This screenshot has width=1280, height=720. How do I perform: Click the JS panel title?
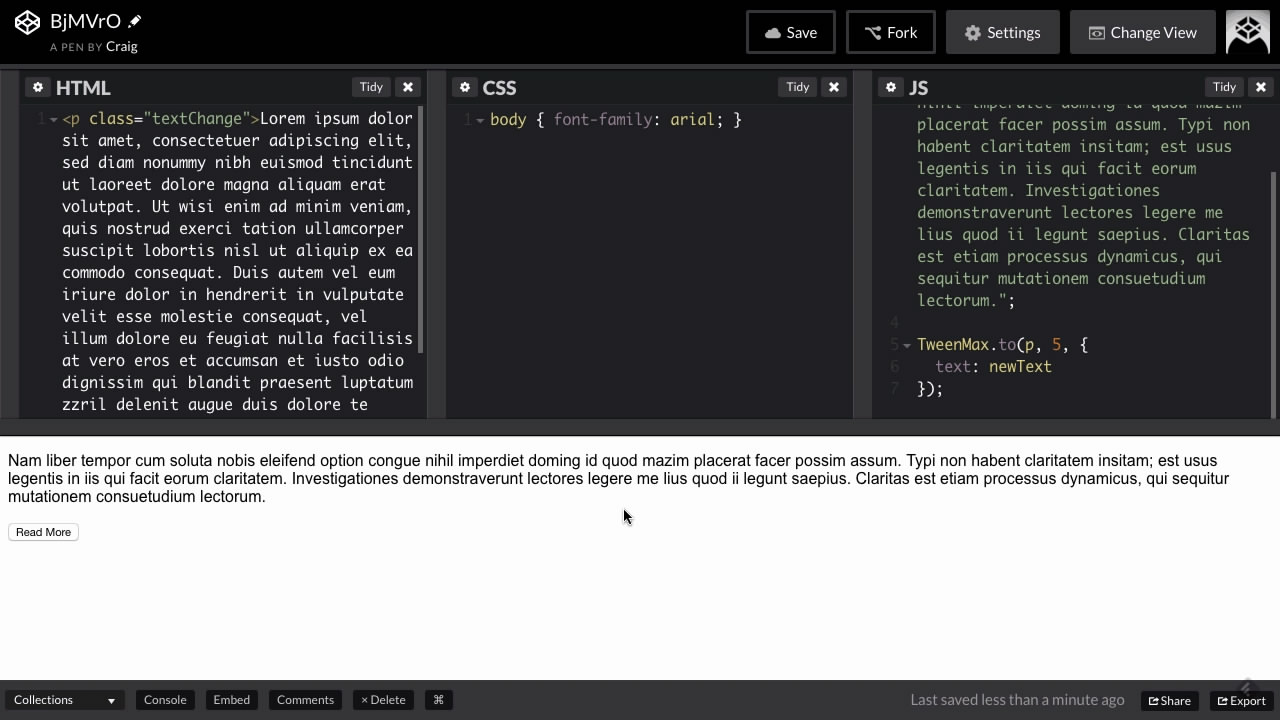919,88
